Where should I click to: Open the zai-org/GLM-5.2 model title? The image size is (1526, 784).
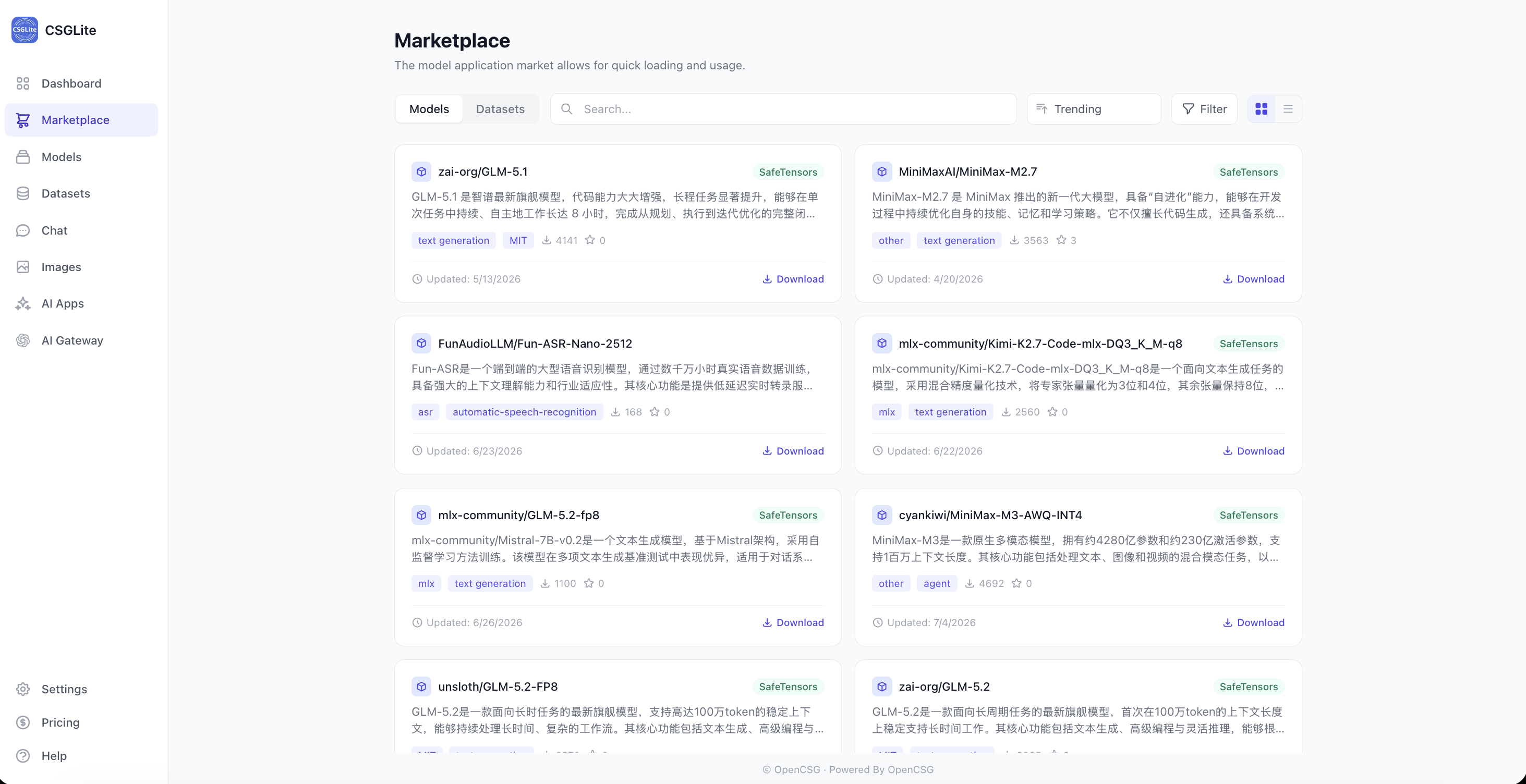944,687
